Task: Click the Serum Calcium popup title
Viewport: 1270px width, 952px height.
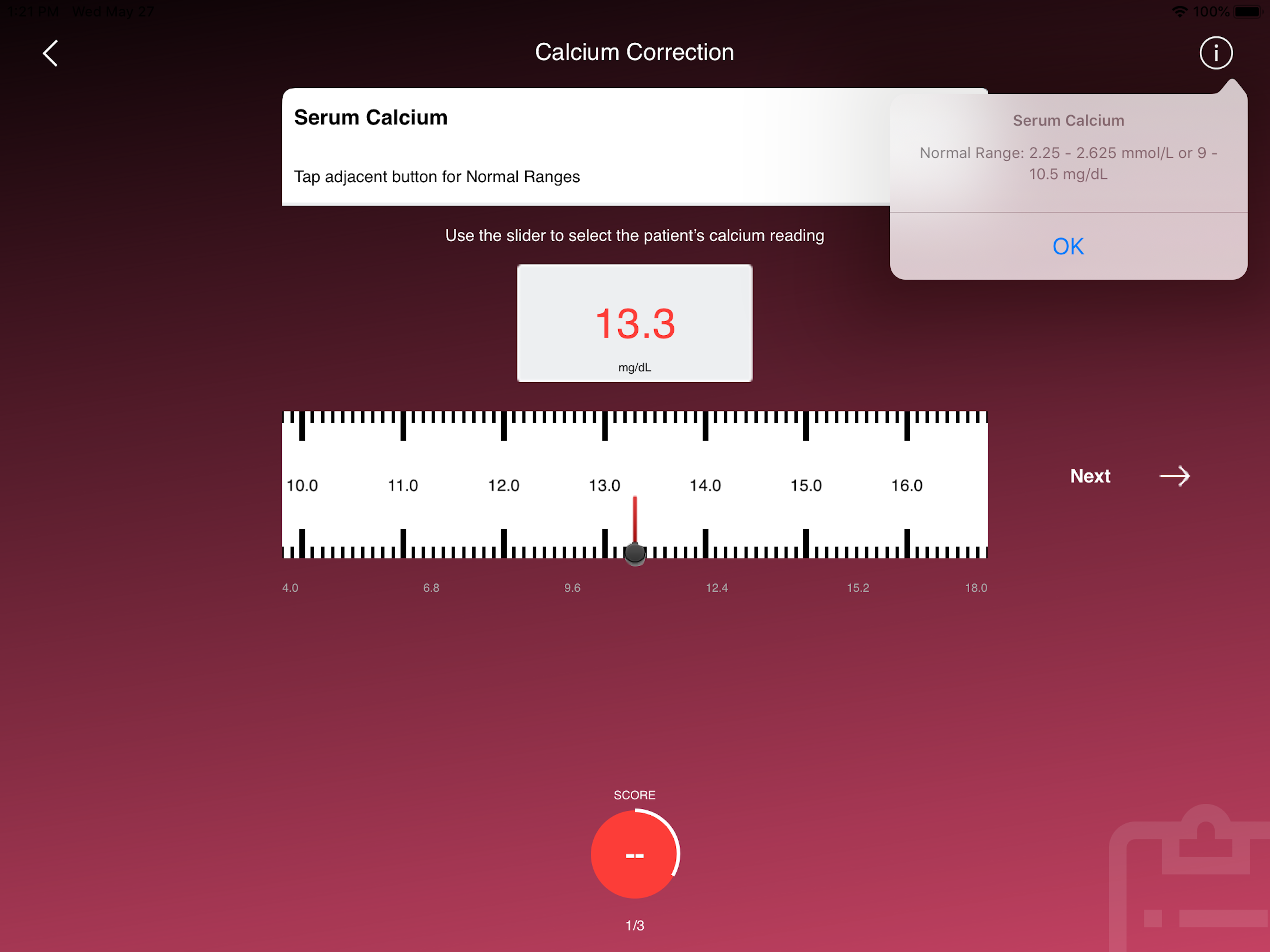Action: [1068, 120]
